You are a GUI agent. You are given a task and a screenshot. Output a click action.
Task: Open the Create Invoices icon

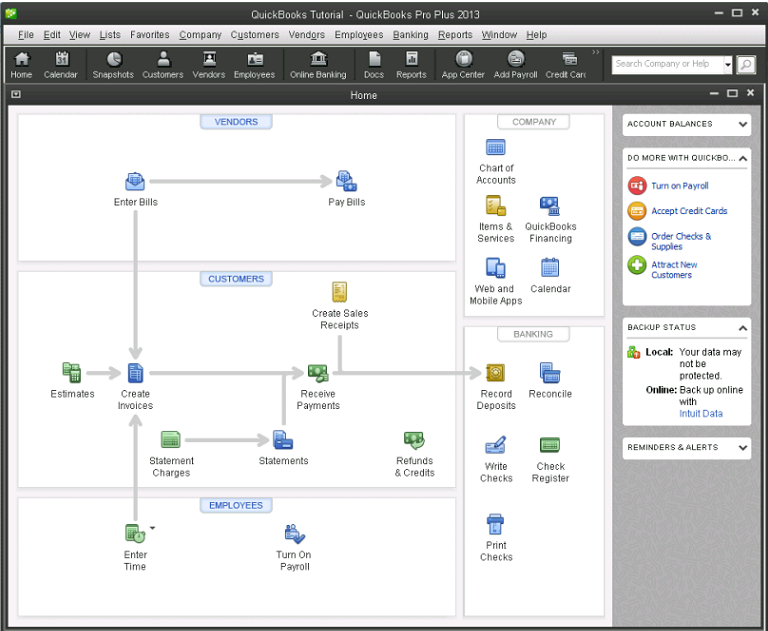135,373
